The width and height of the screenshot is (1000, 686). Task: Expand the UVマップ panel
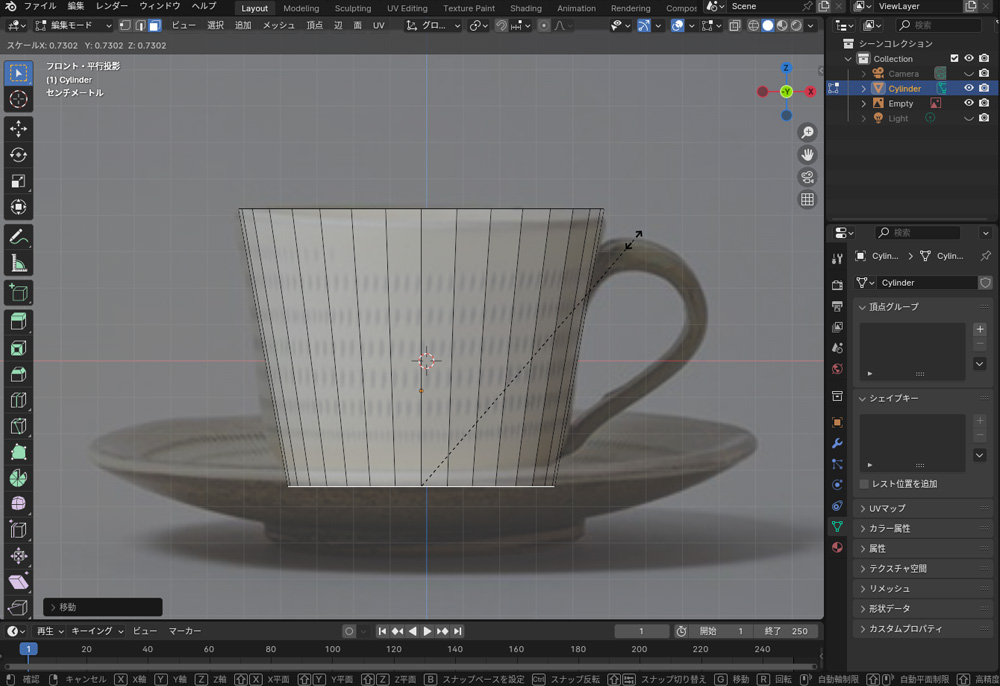coord(886,508)
